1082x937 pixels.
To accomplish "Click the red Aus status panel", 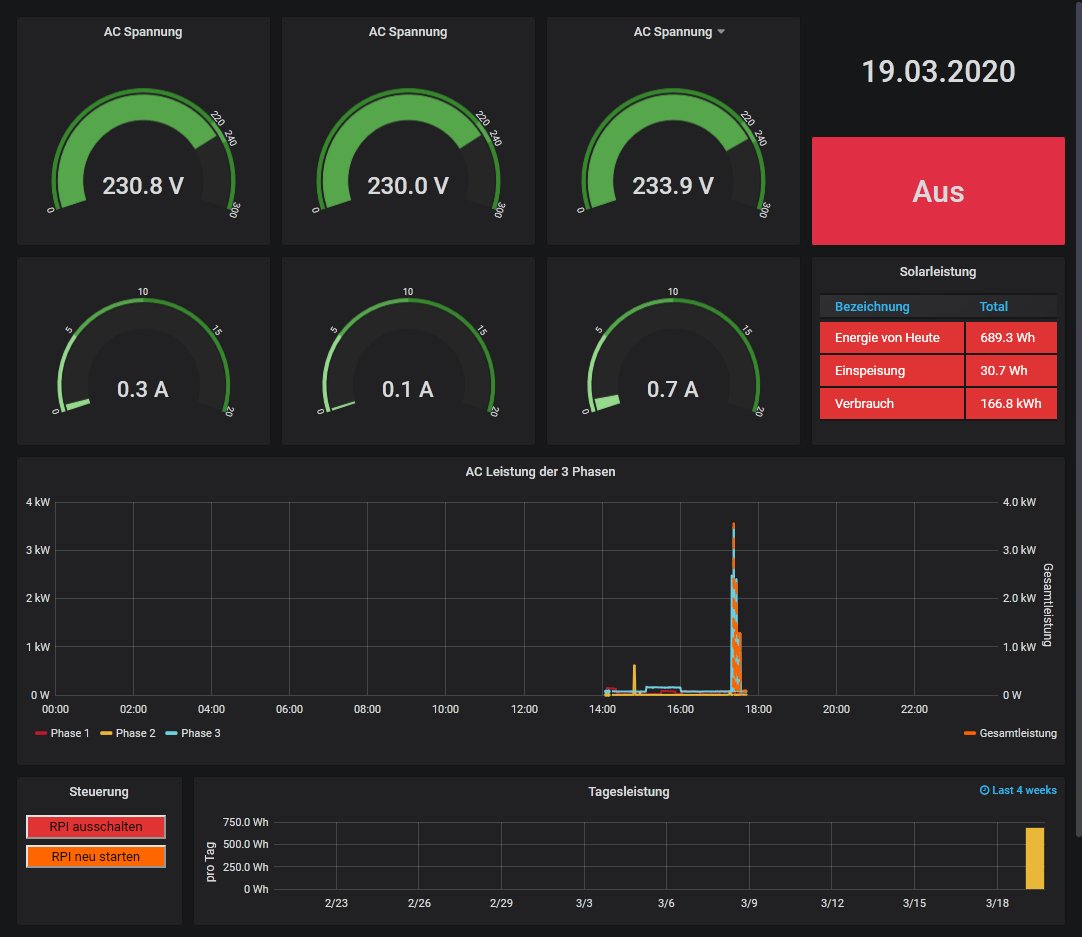I will click(937, 191).
